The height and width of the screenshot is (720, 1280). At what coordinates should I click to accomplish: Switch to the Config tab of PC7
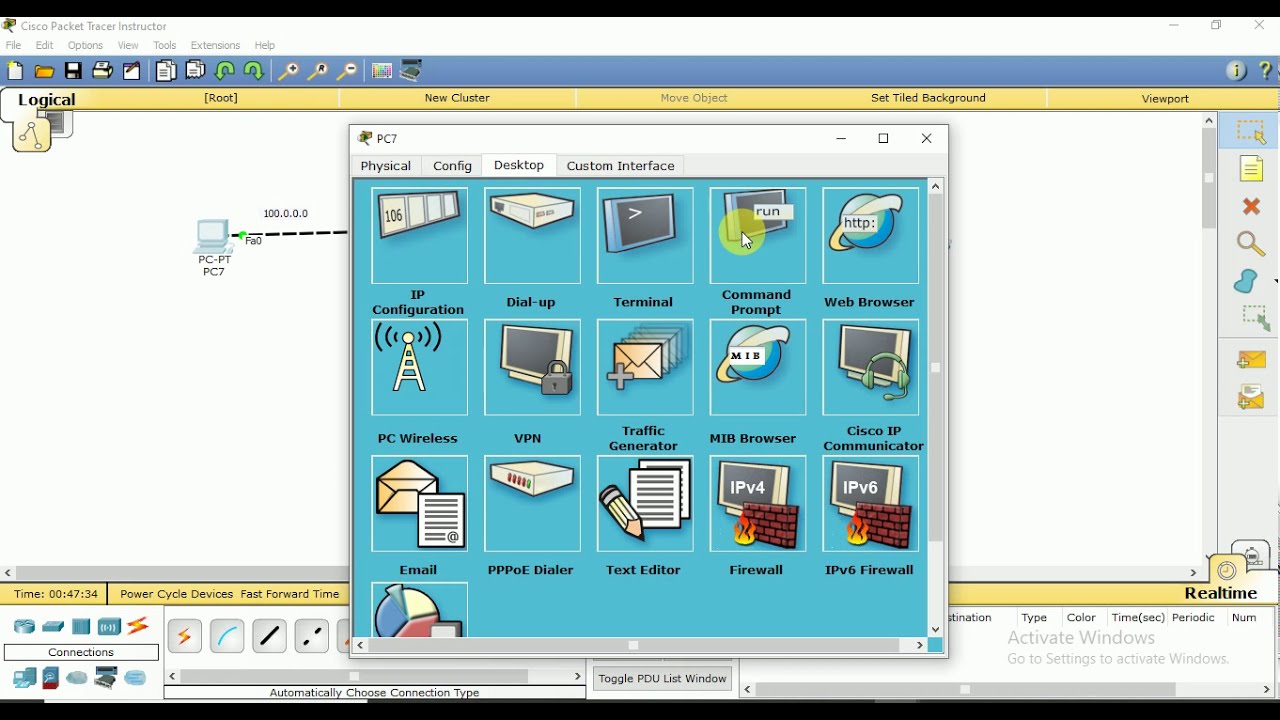click(x=453, y=166)
